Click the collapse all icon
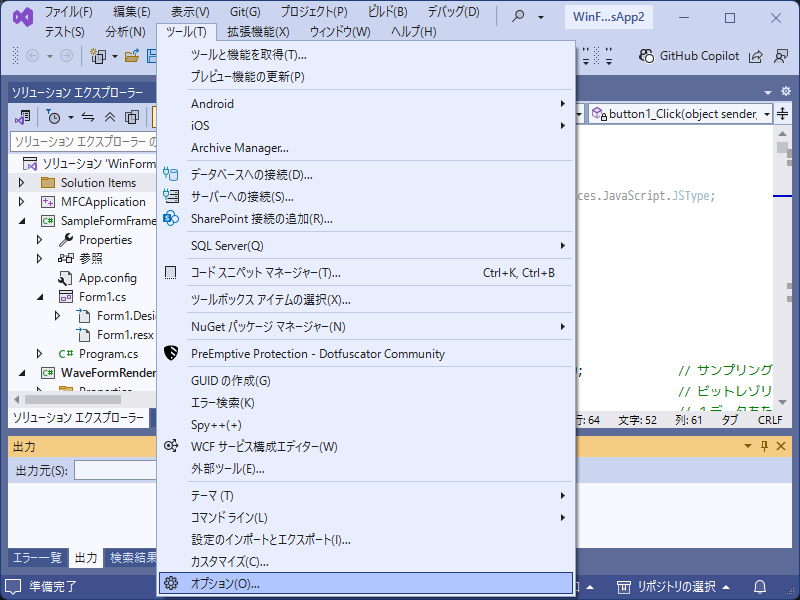Image resolution: width=800 pixels, height=600 pixels. [110, 117]
